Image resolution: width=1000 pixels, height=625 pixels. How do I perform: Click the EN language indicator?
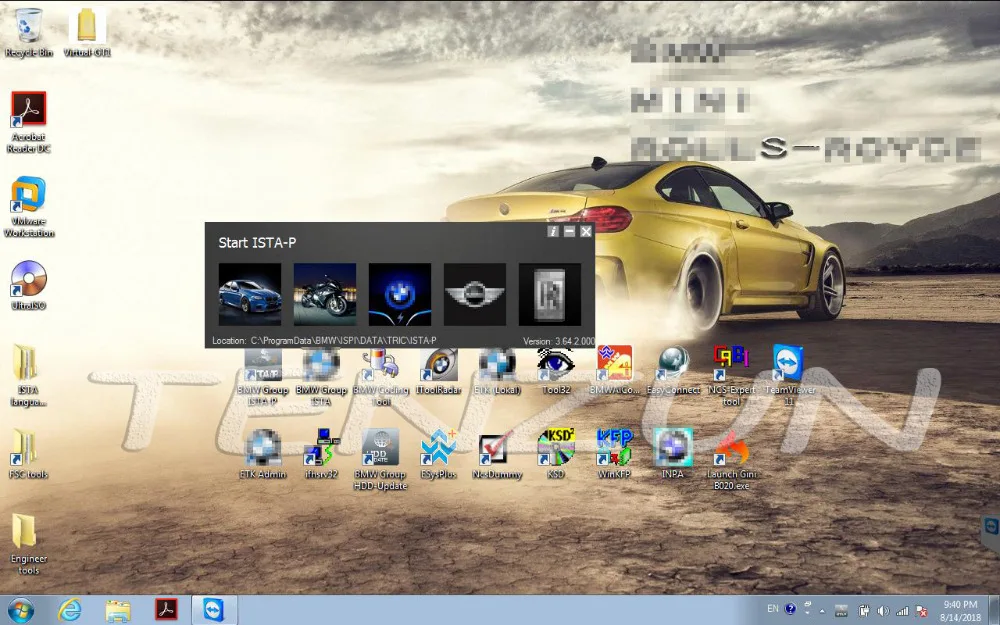(x=773, y=609)
